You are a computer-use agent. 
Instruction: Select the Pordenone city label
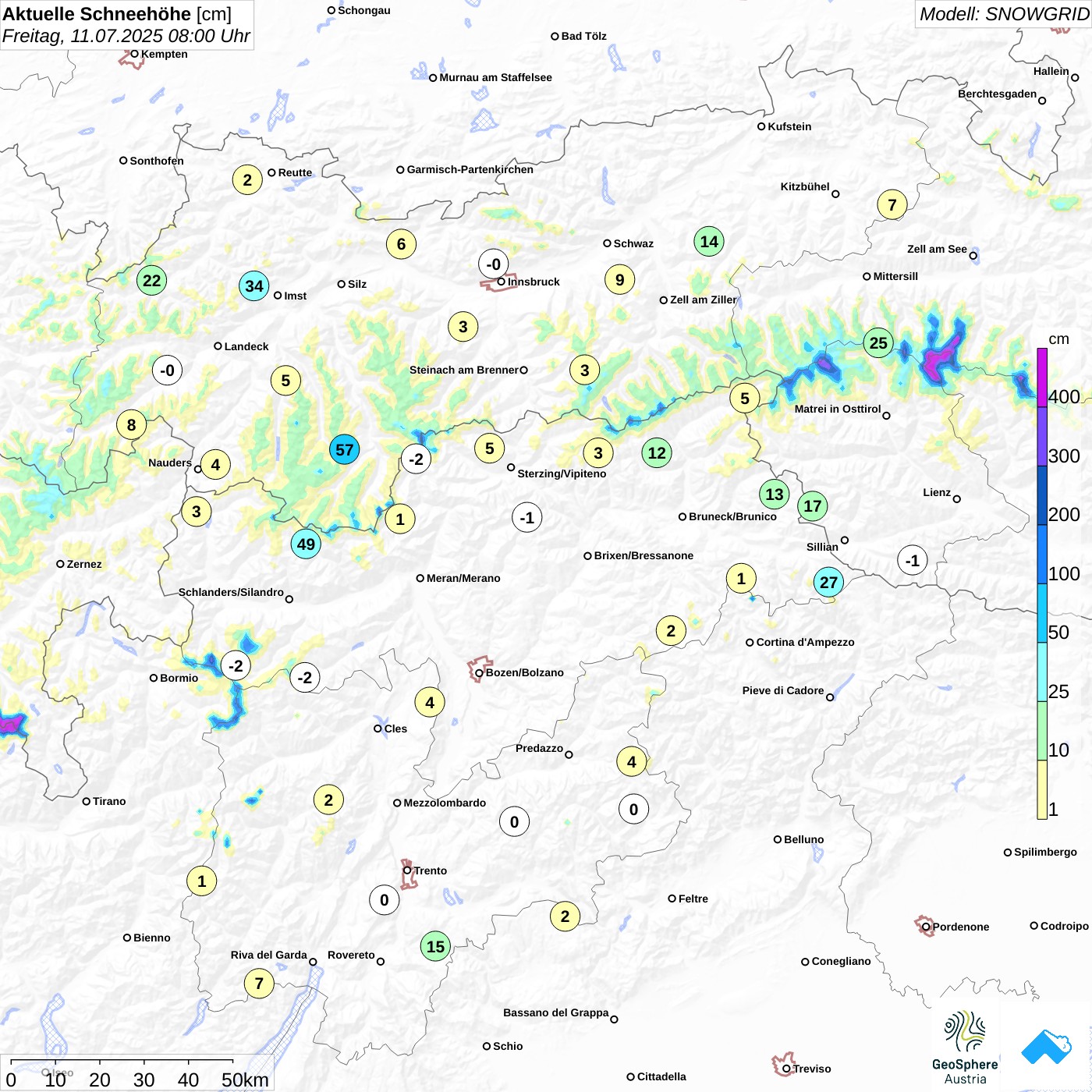coord(961,927)
